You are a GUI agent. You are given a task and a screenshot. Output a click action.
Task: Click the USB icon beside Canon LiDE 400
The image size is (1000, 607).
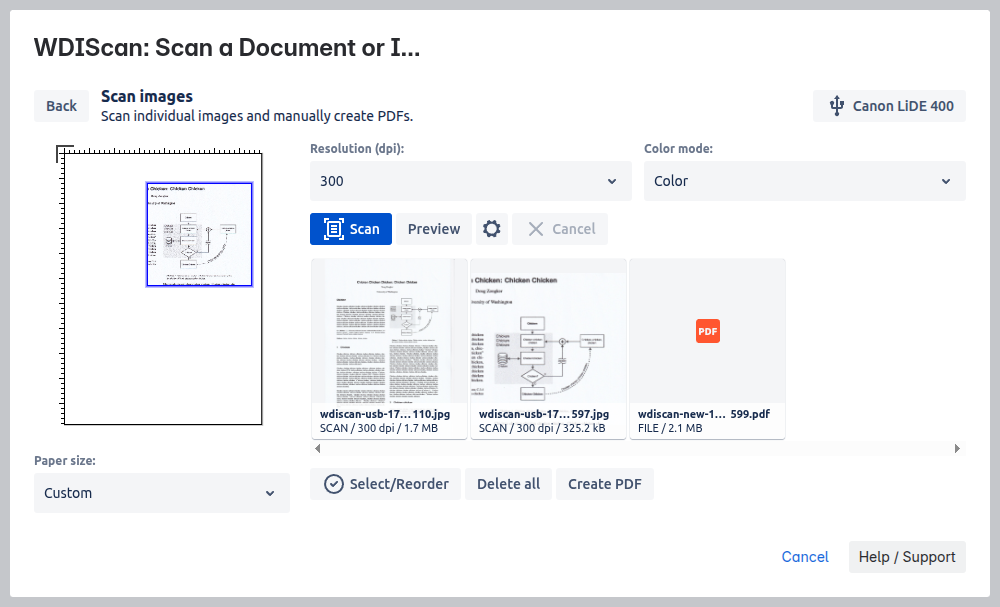pyautogui.click(x=837, y=106)
